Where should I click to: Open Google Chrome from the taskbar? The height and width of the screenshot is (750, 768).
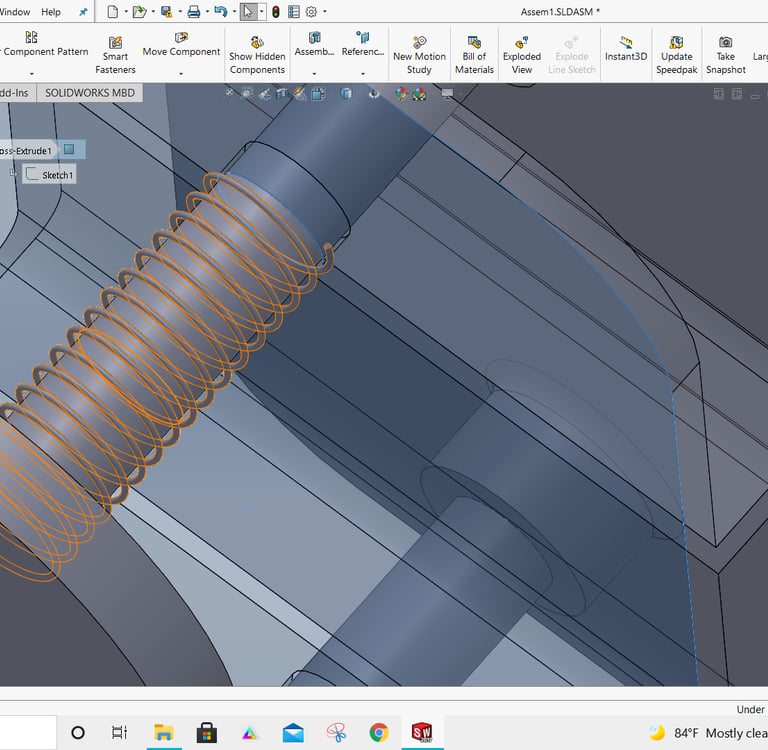pos(378,732)
